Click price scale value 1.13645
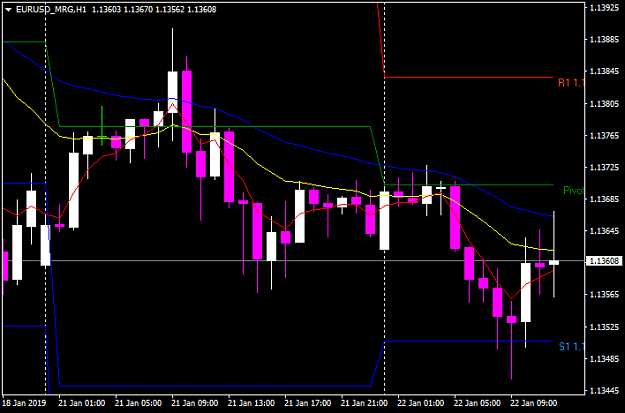Screen dimensions: 625x413 click(605, 231)
